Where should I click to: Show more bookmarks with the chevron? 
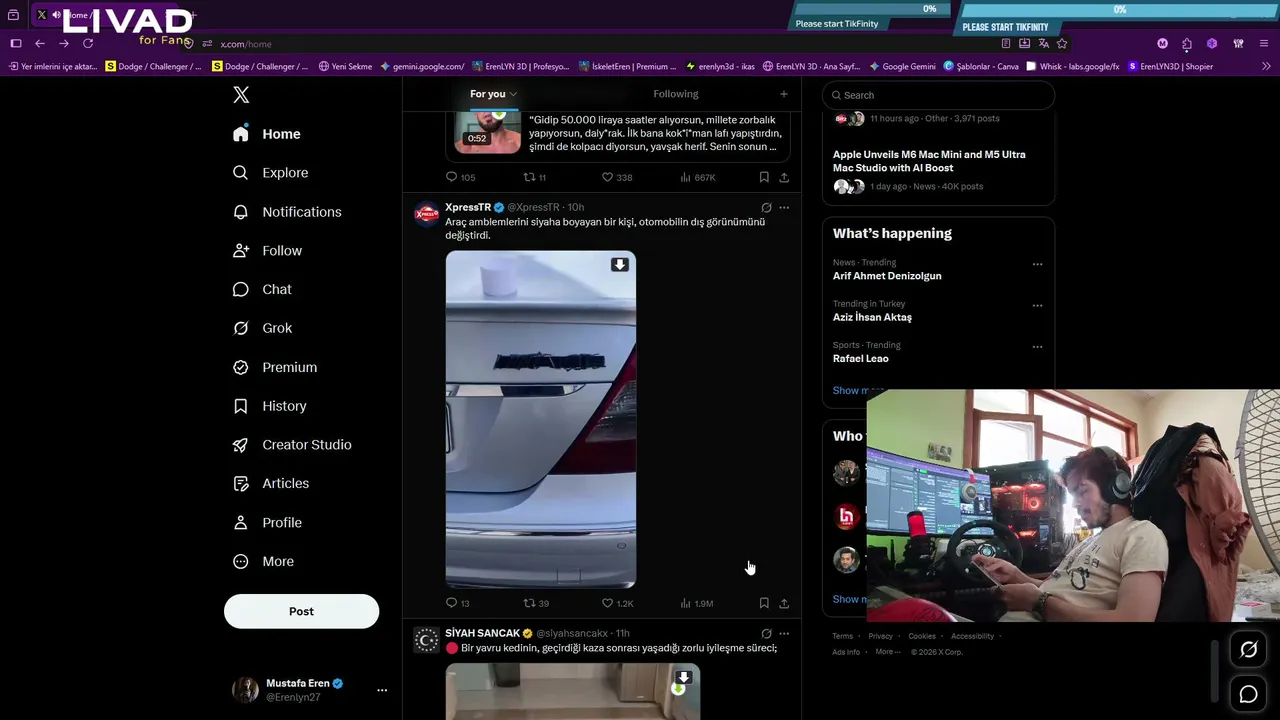coord(1266,66)
